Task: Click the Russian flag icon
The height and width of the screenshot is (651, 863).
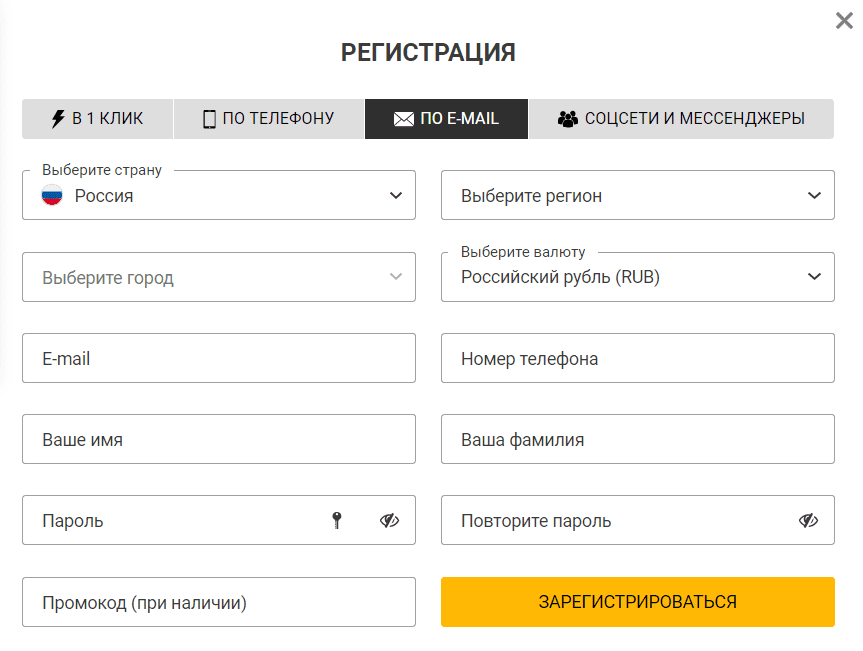Action: (52, 196)
